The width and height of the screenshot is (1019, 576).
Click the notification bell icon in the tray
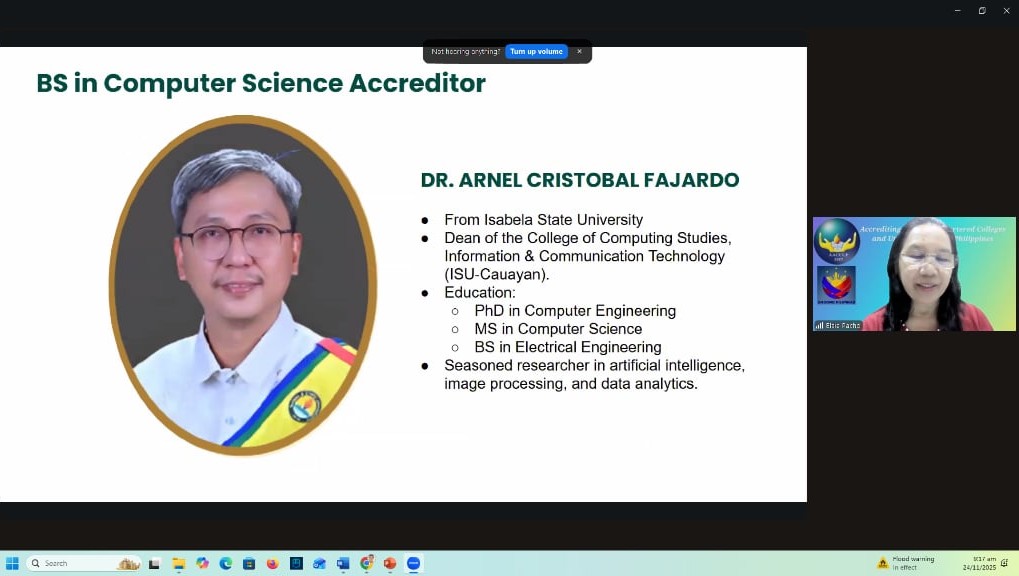tap(1005, 563)
